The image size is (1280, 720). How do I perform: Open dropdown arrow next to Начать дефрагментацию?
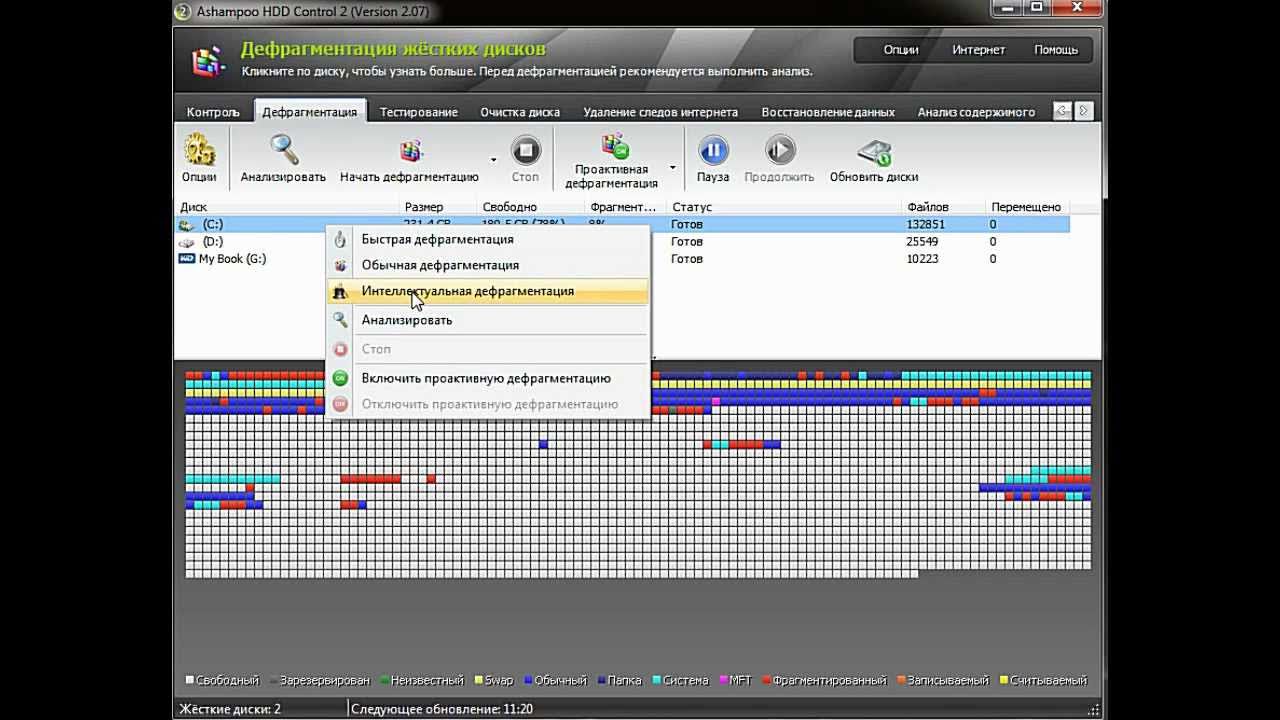493,159
